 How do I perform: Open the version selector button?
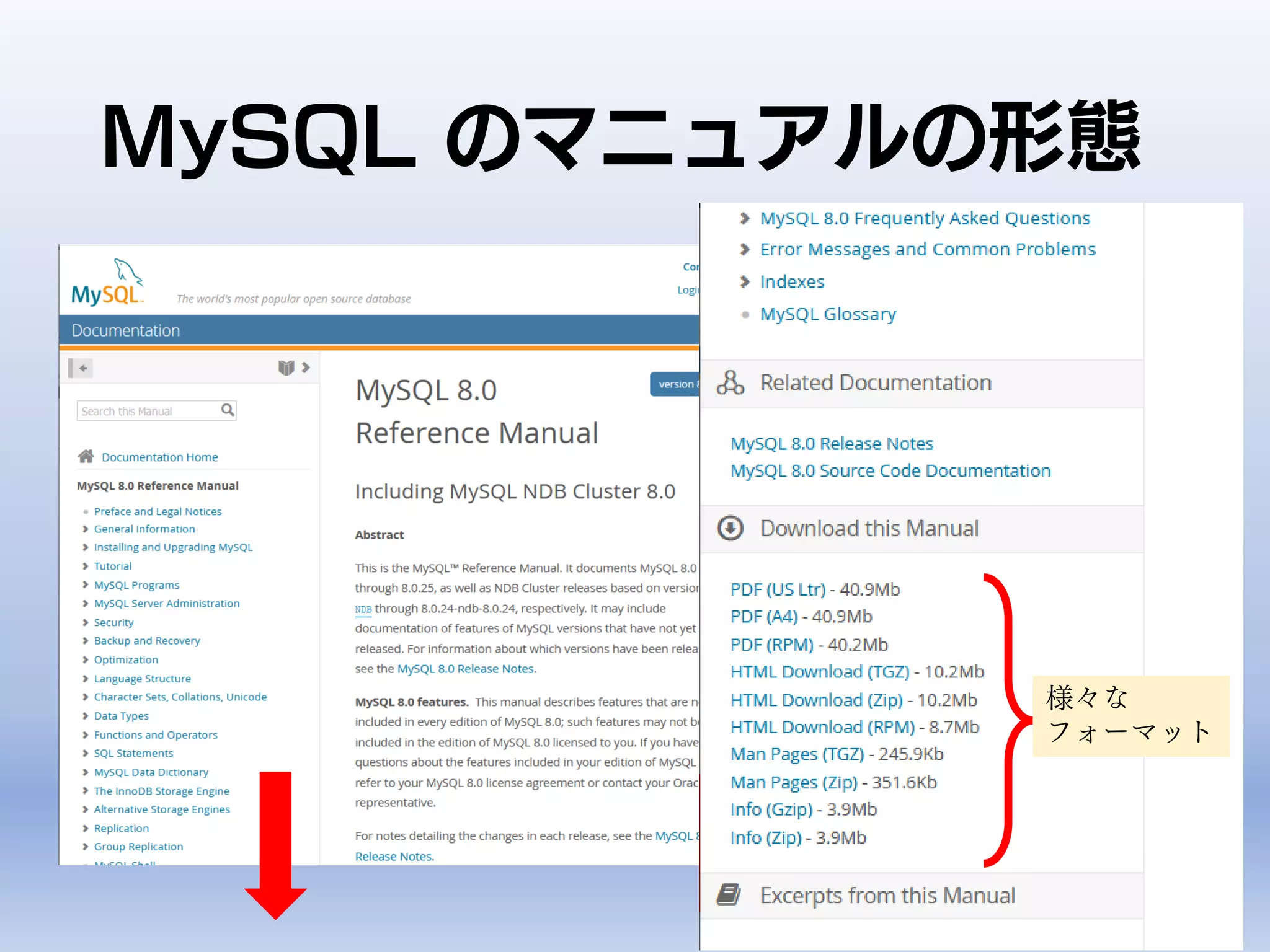675,384
